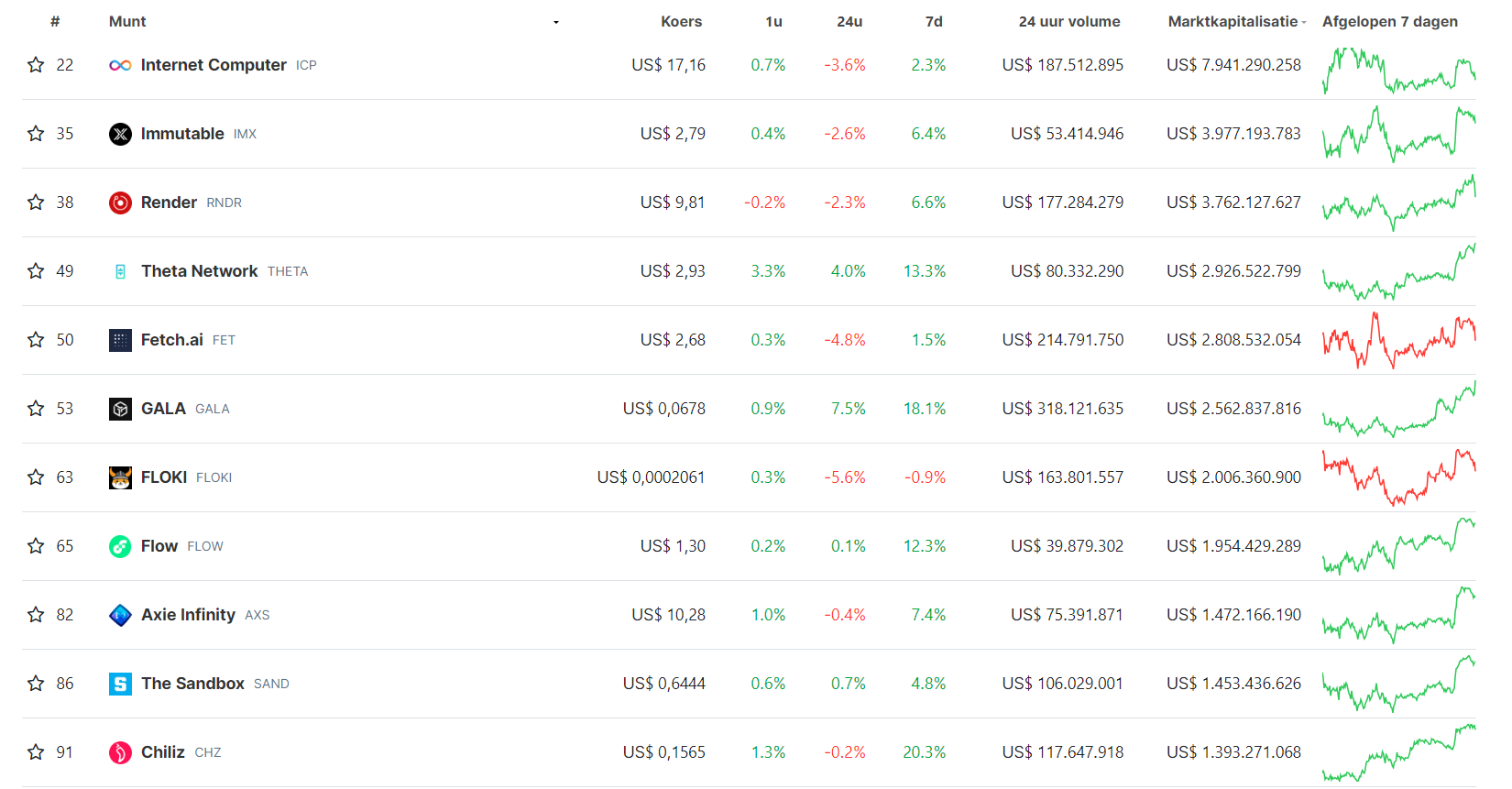Click the FLOKI dog logo icon
1512x789 pixels.
coord(120,477)
